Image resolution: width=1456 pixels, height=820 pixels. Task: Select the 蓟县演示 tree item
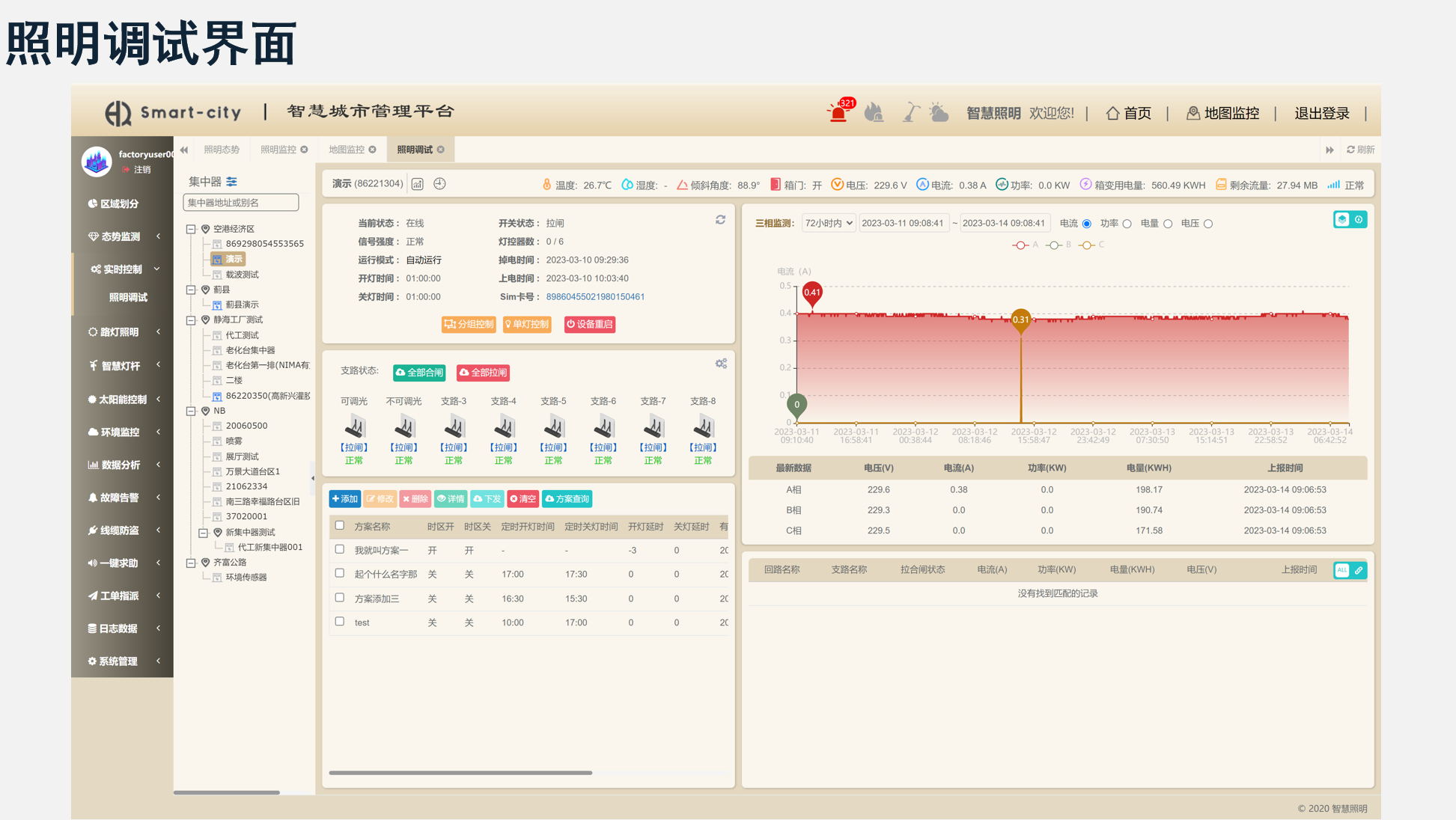click(242, 305)
